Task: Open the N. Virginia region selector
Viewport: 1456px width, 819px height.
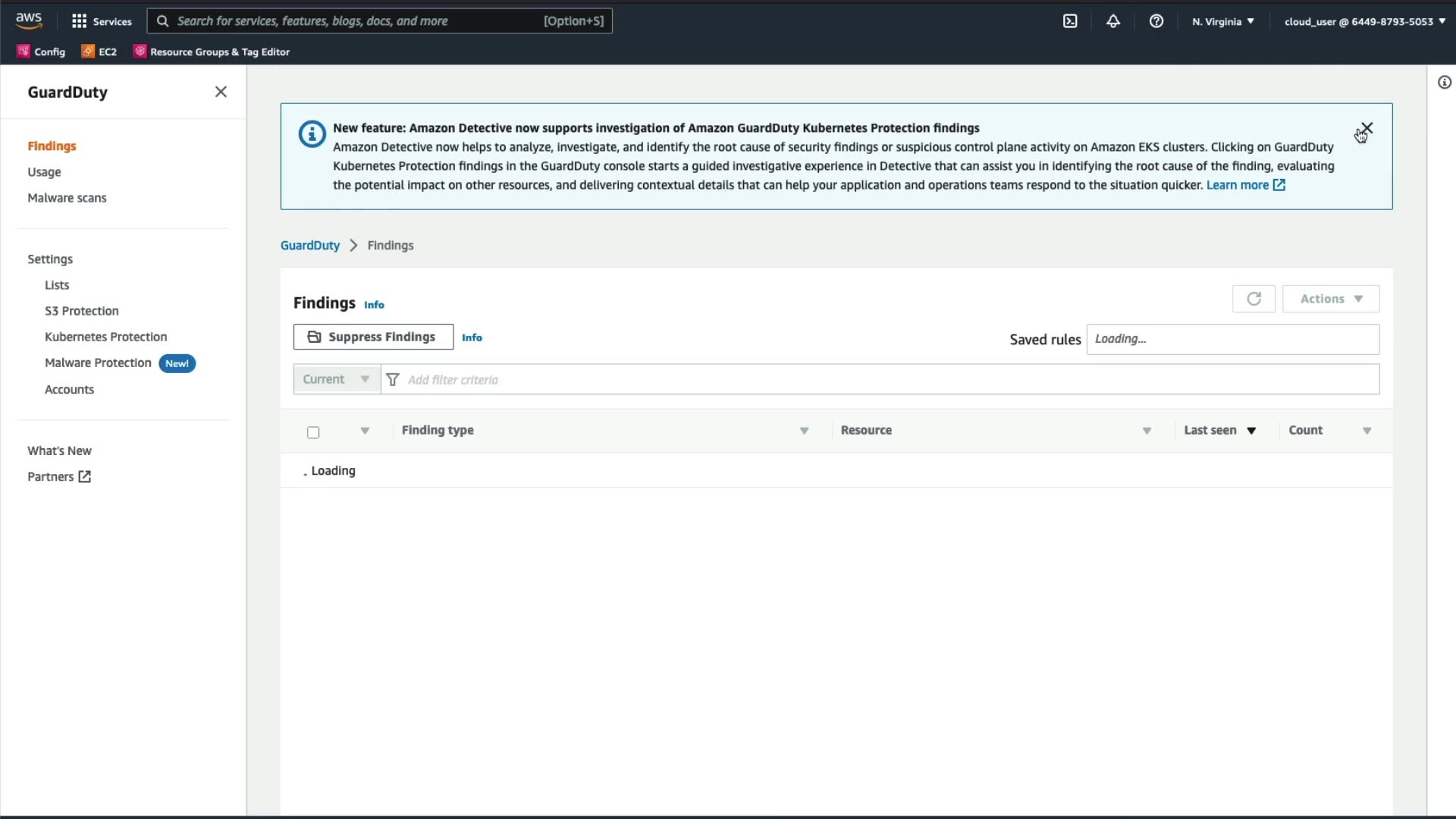Action: [x=1222, y=21]
